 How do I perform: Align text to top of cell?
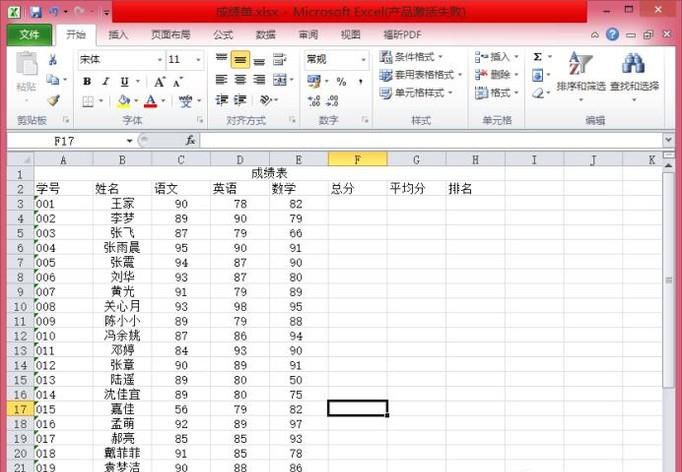point(222,60)
